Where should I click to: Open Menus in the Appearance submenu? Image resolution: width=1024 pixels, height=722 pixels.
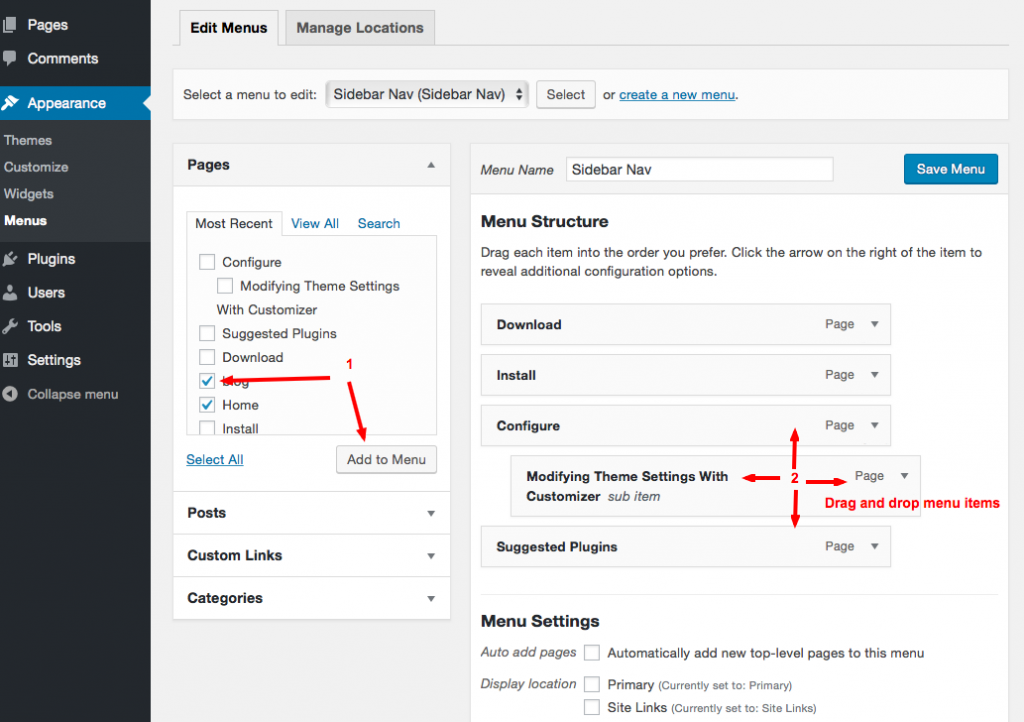pos(25,221)
